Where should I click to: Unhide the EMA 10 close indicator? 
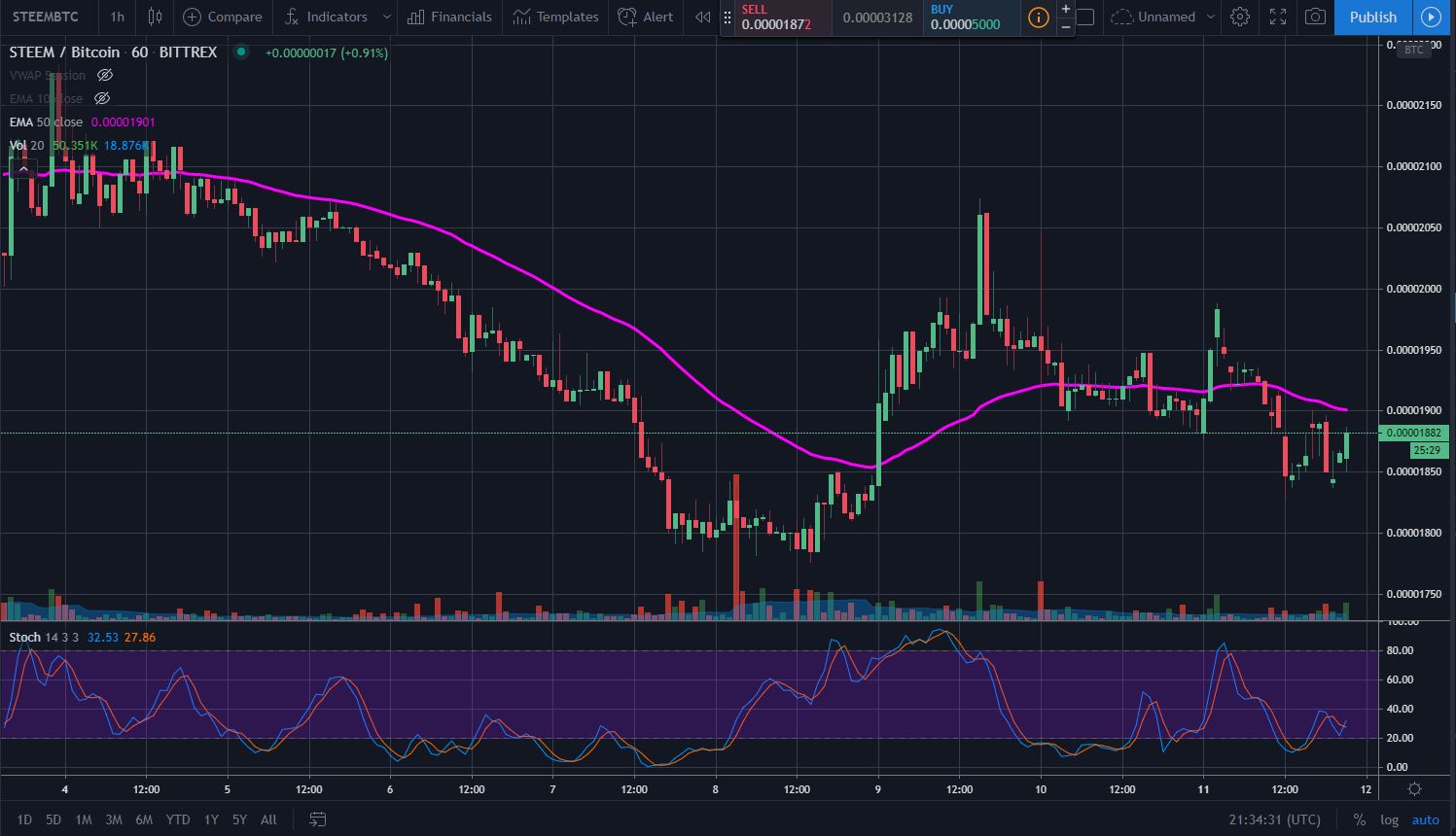click(x=102, y=98)
